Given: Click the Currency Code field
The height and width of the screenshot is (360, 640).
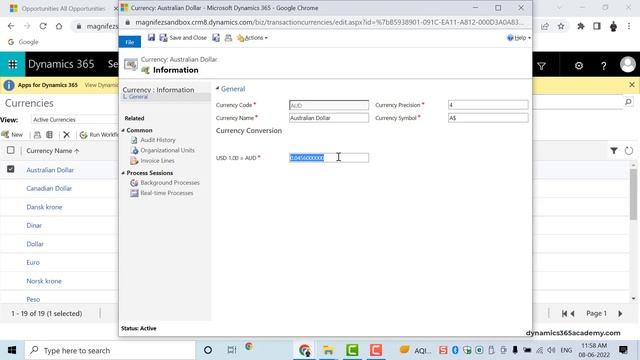Looking at the screenshot, I should (x=329, y=105).
